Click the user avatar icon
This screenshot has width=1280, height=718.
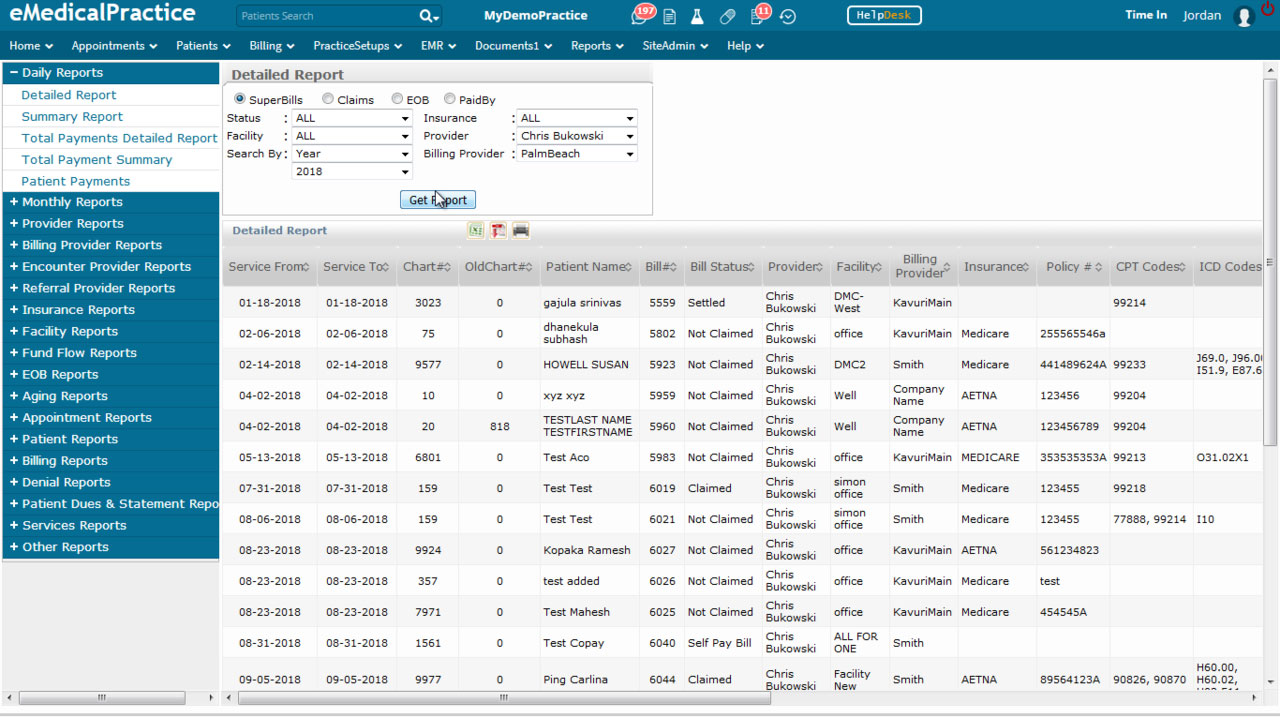click(1244, 16)
